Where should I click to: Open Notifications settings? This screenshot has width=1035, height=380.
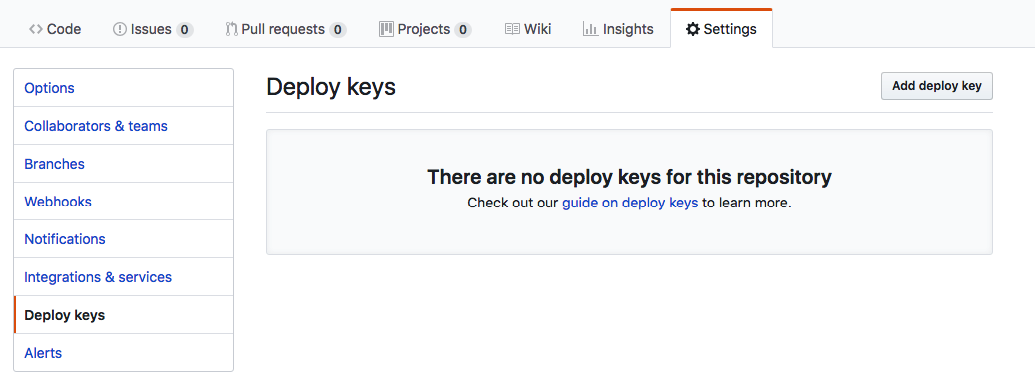coord(123,239)
